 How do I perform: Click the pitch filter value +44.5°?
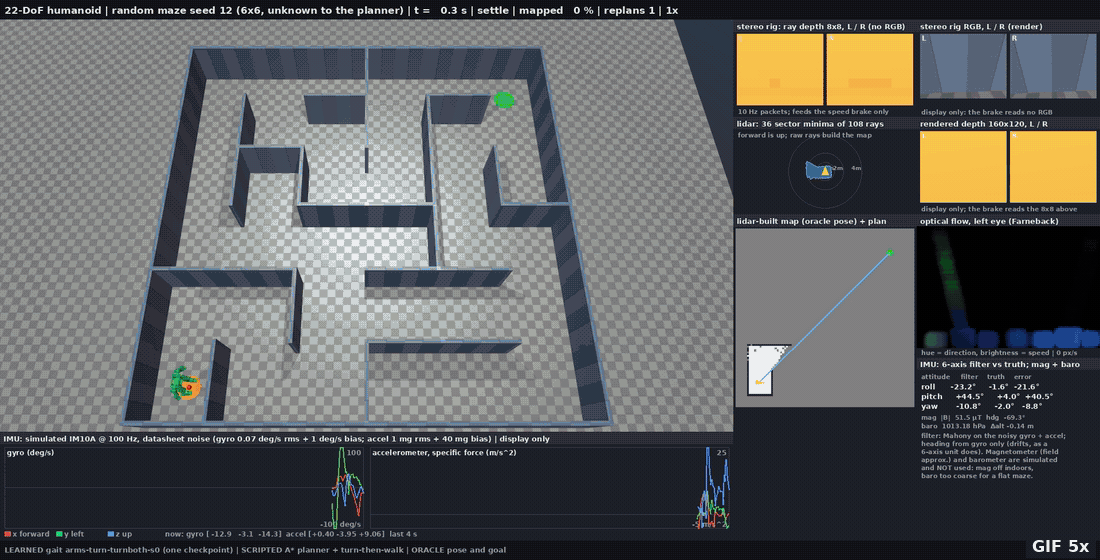pos(969,396)
